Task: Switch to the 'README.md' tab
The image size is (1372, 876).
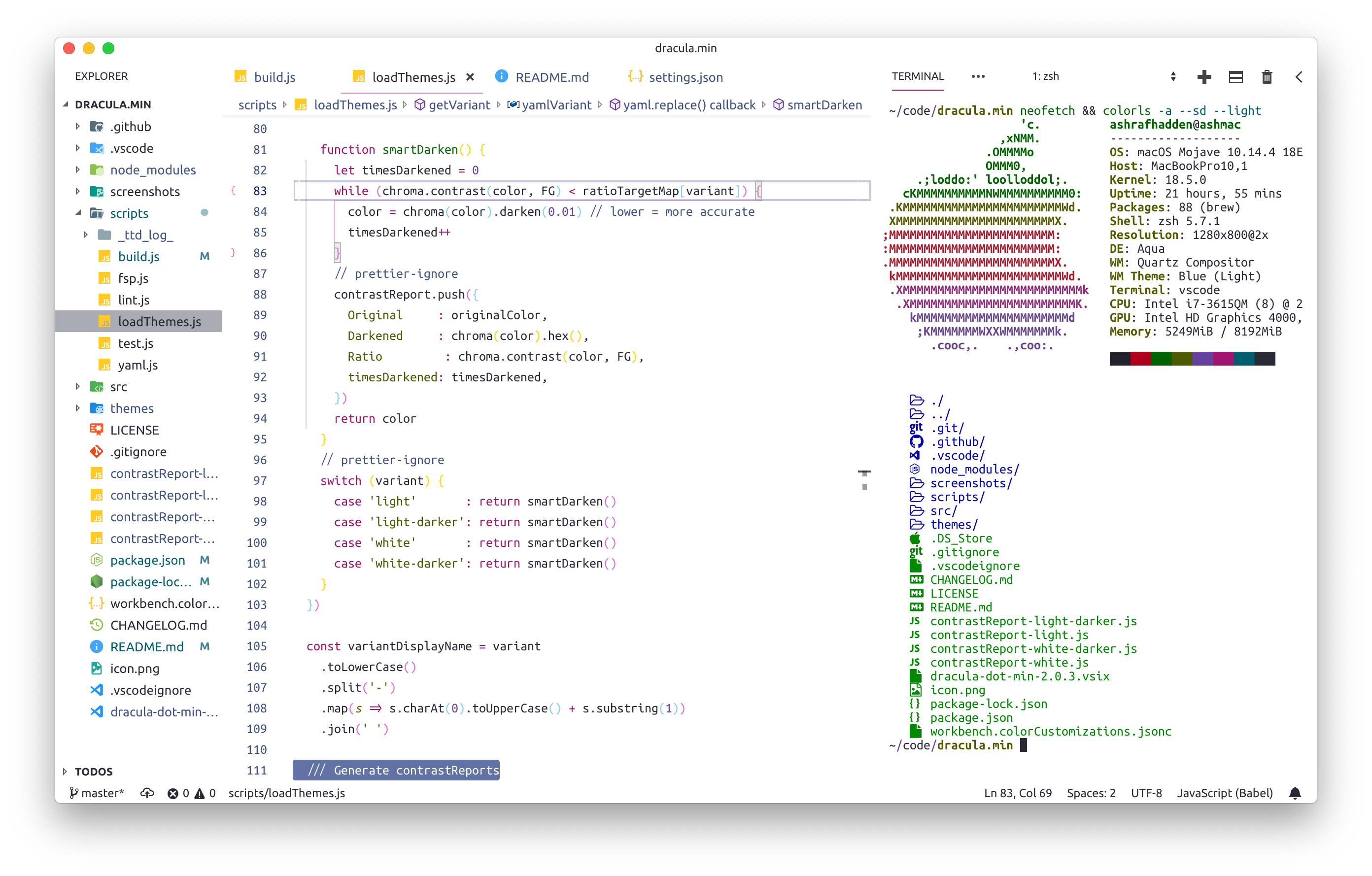Action: pyautogui.click(x=546, y=77)
